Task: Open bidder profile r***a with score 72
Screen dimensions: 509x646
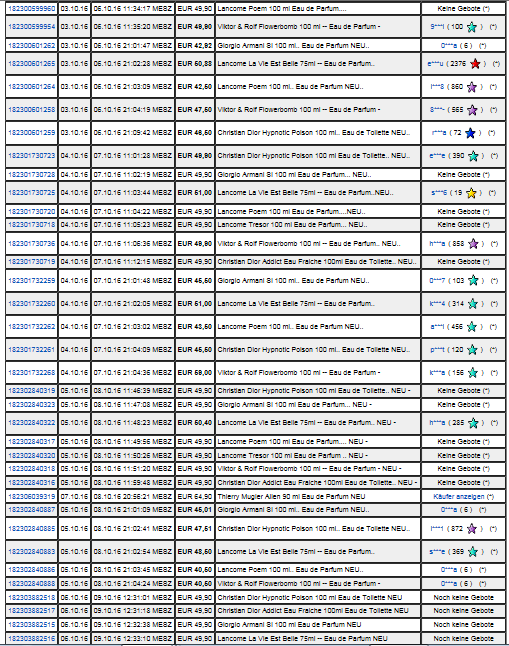Action: point(439,133)
